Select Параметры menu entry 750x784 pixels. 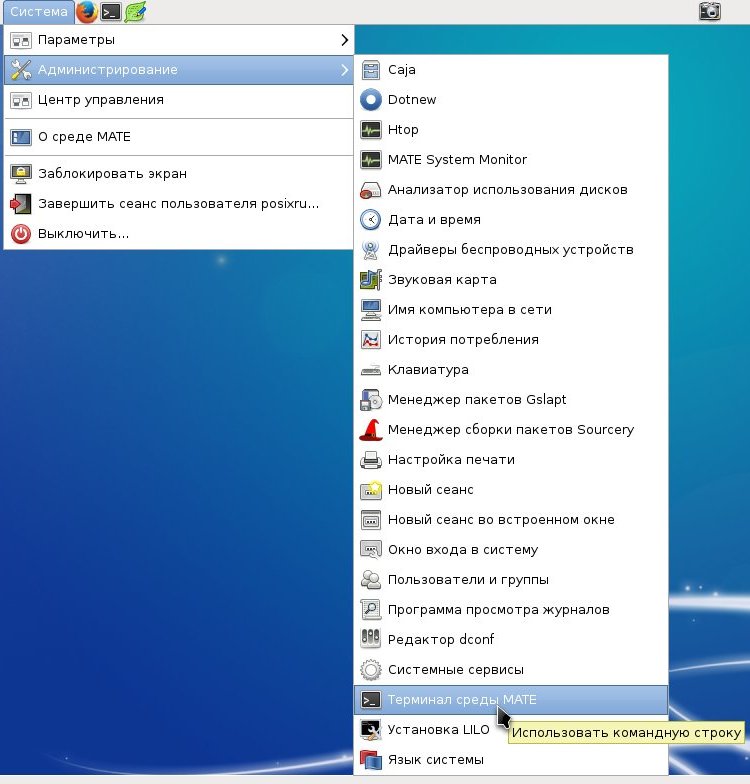(178, 40)
